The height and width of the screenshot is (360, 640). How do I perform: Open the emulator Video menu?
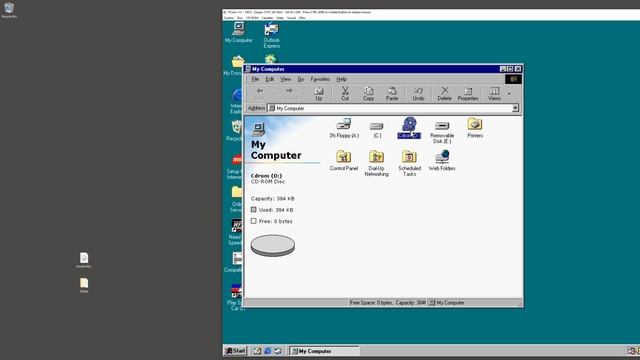point(280,18)
